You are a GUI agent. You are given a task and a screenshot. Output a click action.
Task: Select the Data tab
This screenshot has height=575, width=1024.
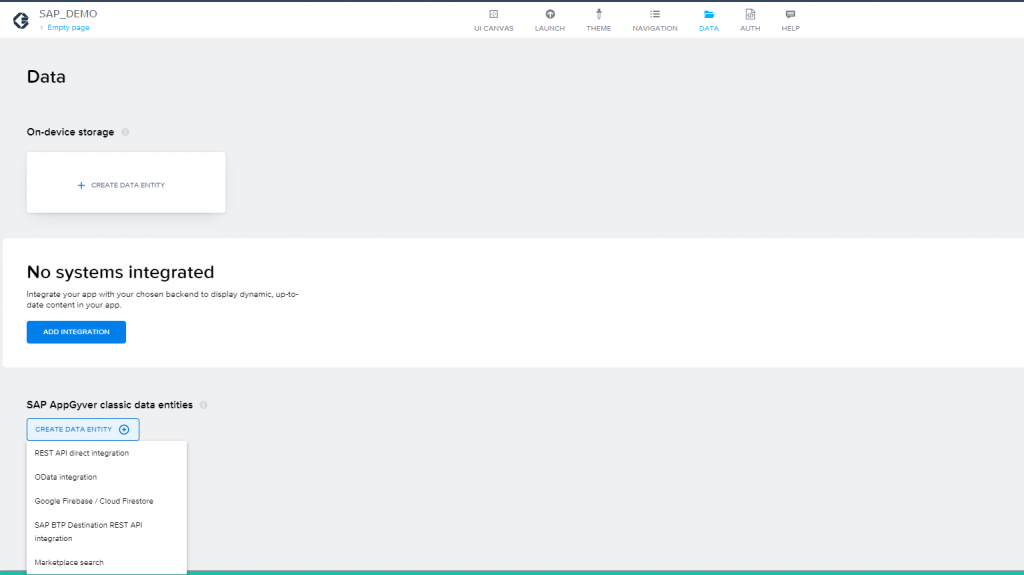(709, 20)
